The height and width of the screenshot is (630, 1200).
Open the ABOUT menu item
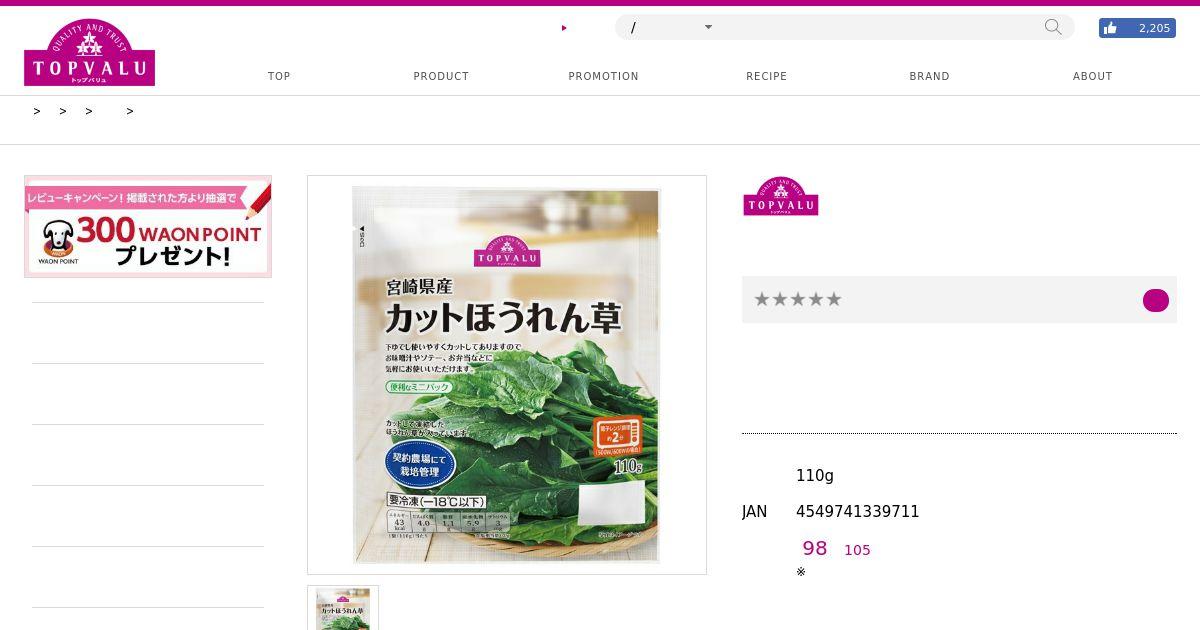pyautogui.click(x=1092, y=76)
